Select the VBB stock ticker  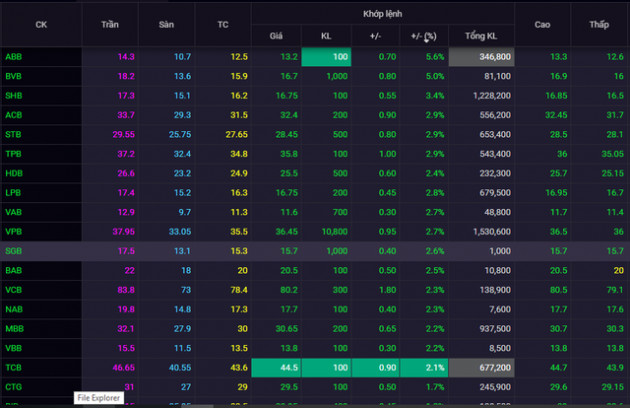pyautogui.click(x=13, y=348)
